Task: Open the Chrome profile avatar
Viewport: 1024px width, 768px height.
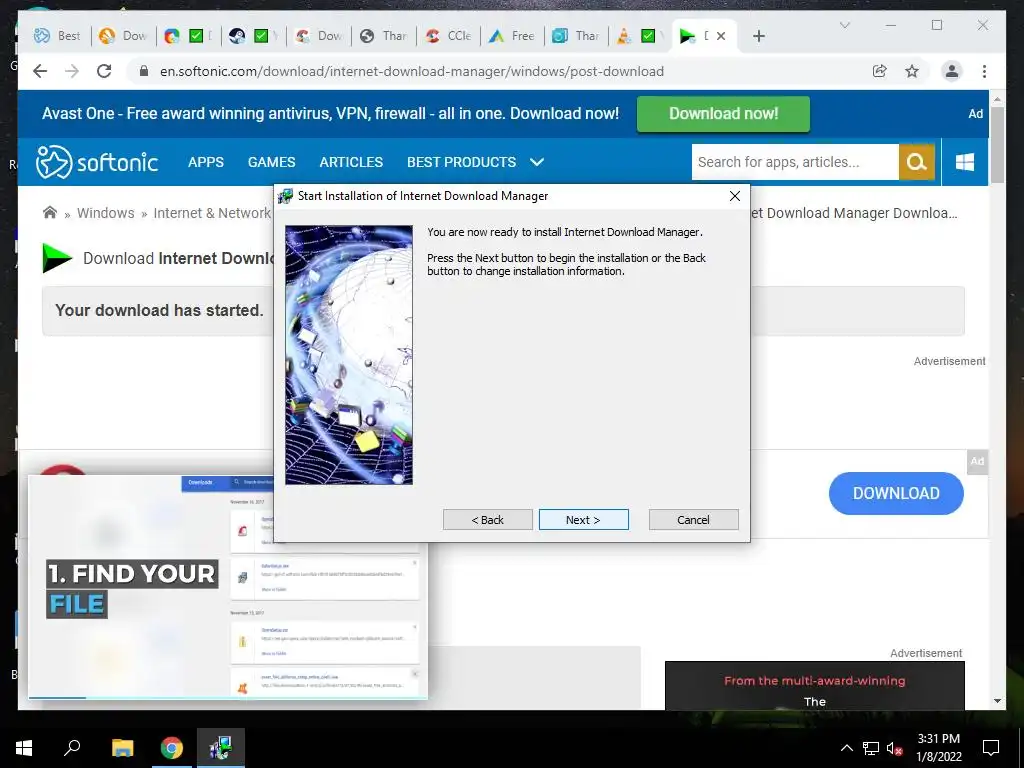Action: tap(952, 71)
